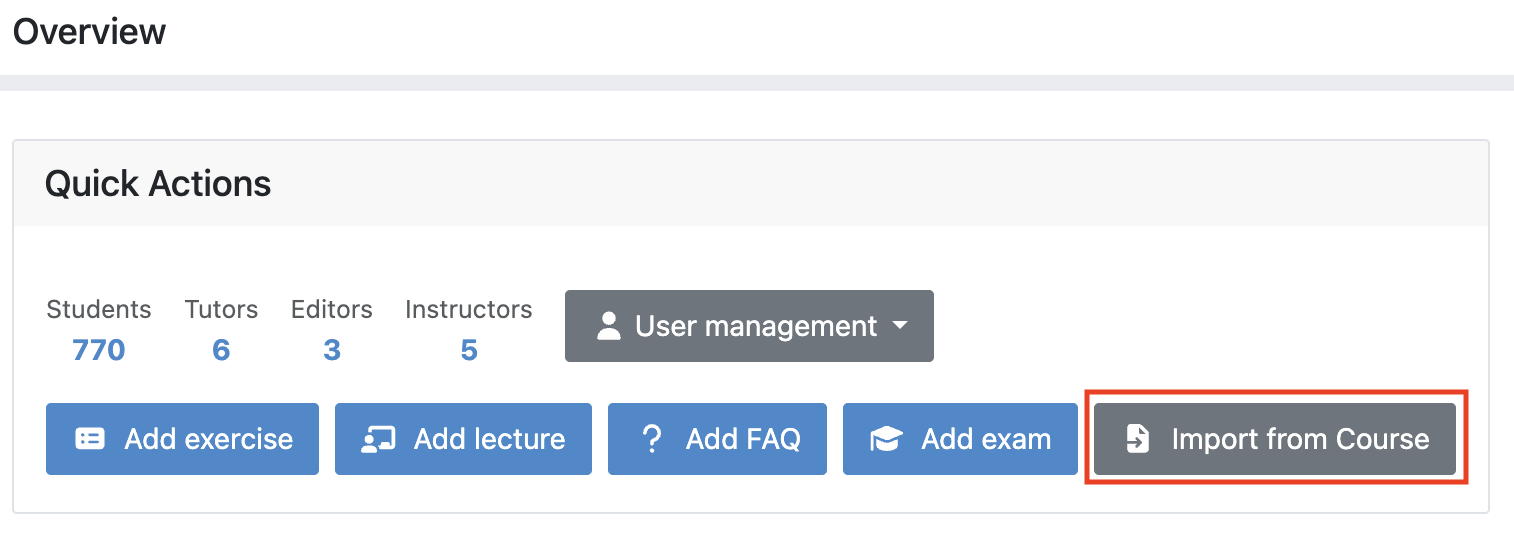Open the 770 students count link
The height and width of the screenshot is (540, 1514).
[98, 350]
